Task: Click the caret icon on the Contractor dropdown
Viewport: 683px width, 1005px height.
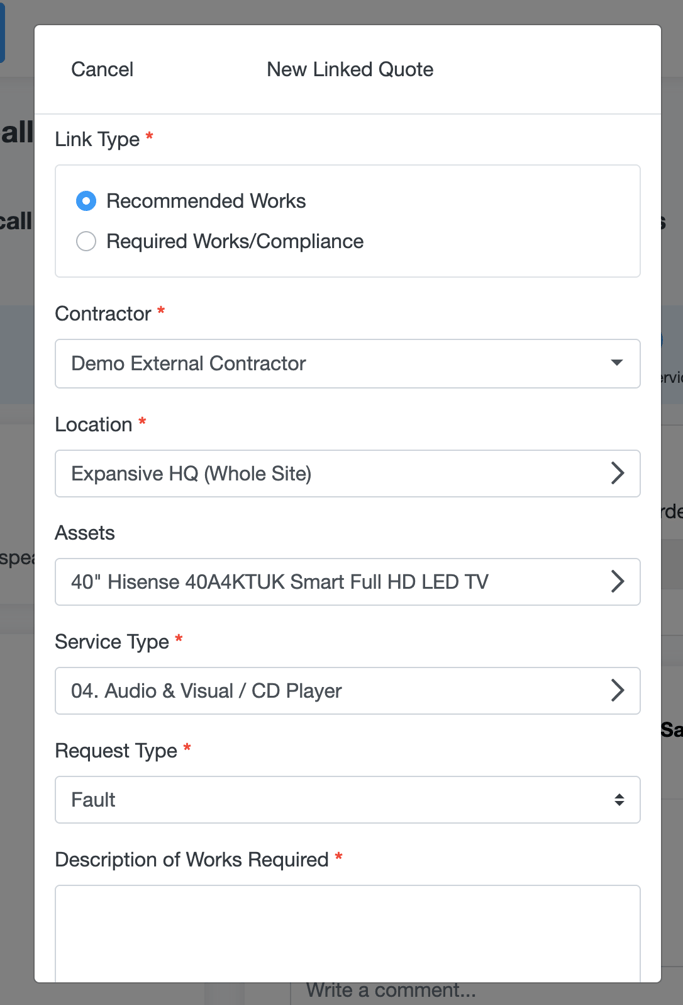Action: click(x=618, y=363)
